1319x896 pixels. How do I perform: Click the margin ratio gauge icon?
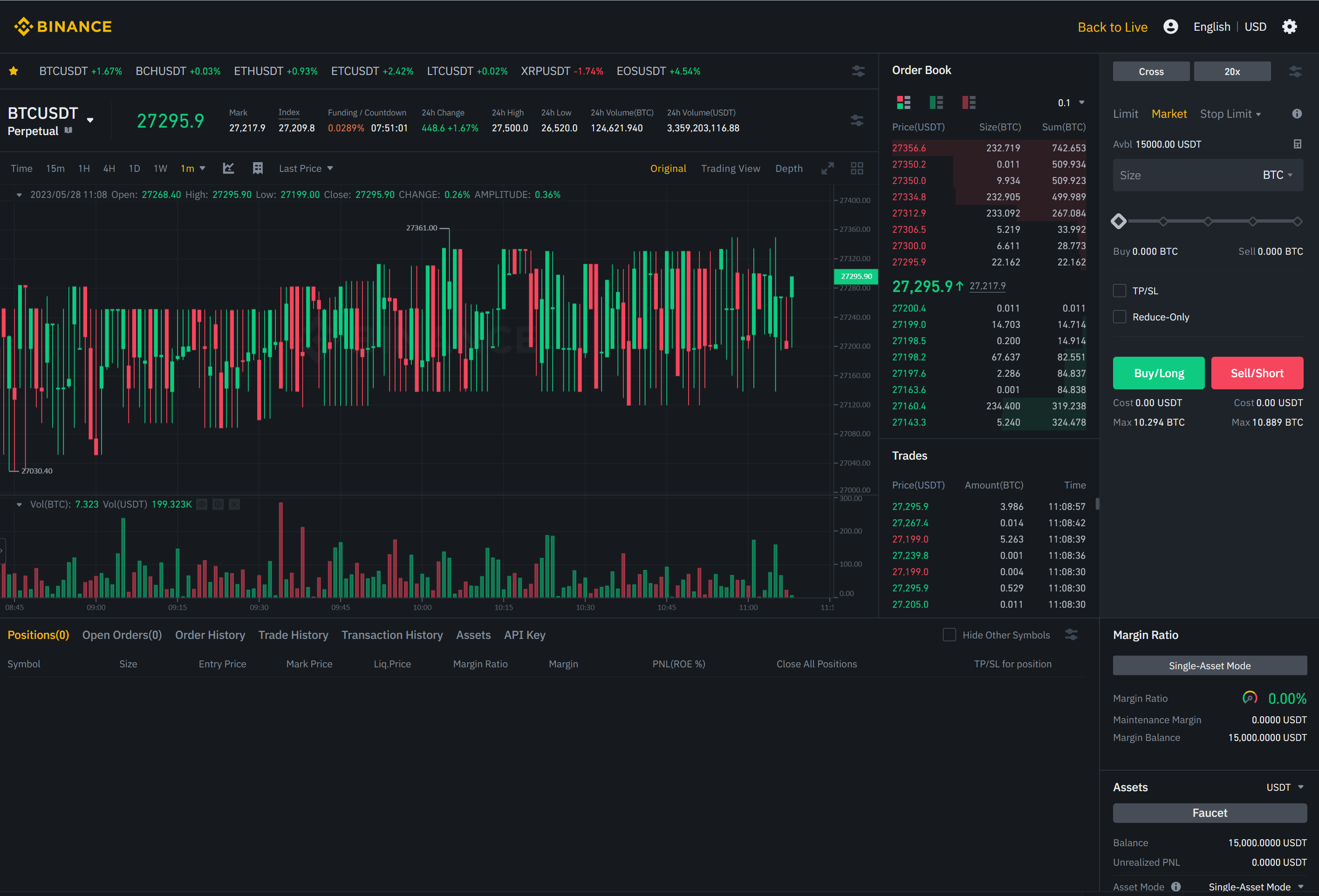(x=1250, y=698)
